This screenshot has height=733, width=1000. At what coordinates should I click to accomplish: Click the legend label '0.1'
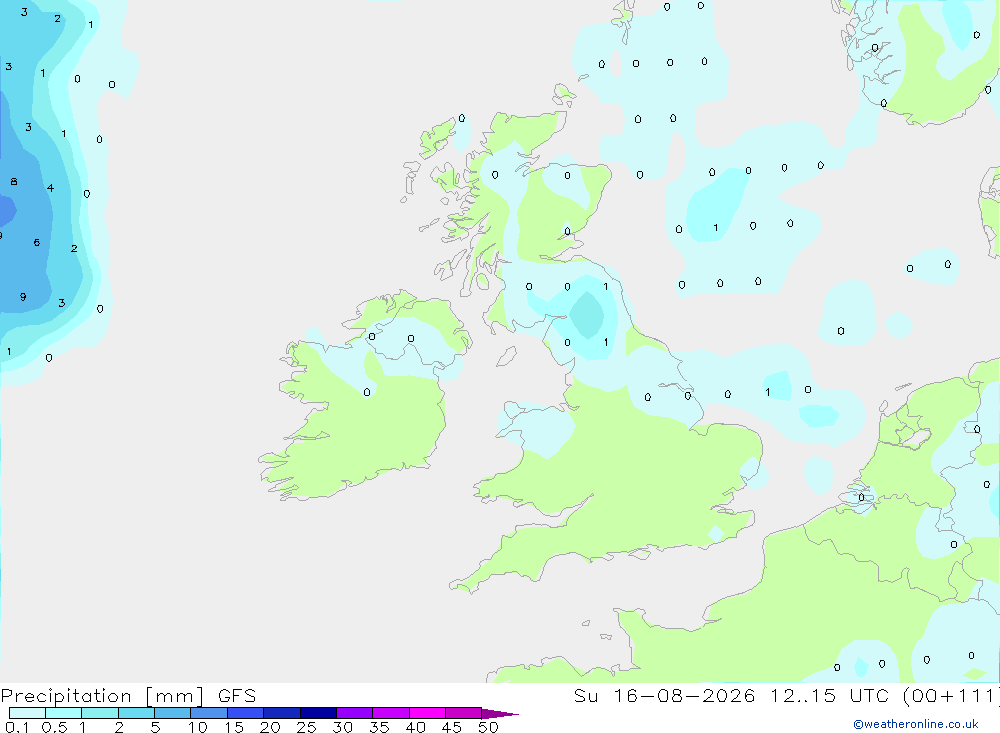(17, 727)
